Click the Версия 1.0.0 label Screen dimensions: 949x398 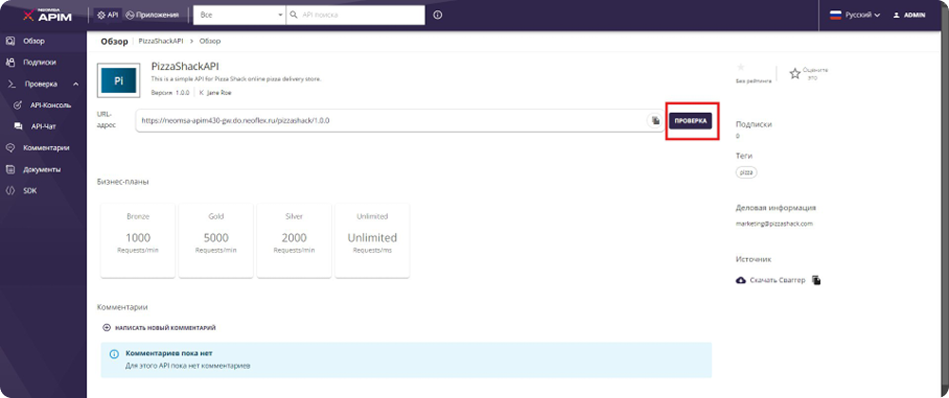(x=170, y=93)
